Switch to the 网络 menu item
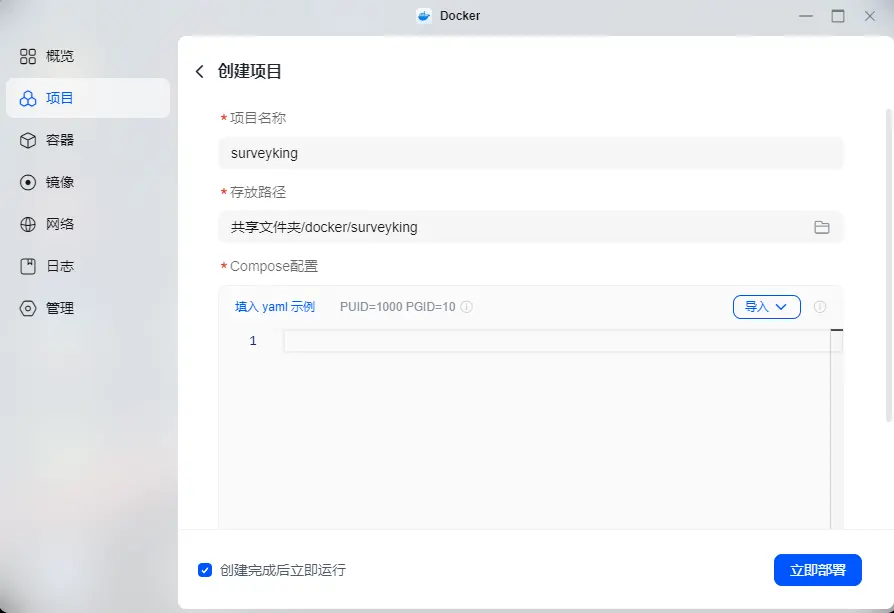The image size is (894, 613). pyautogui.click(x=88, y=224)
